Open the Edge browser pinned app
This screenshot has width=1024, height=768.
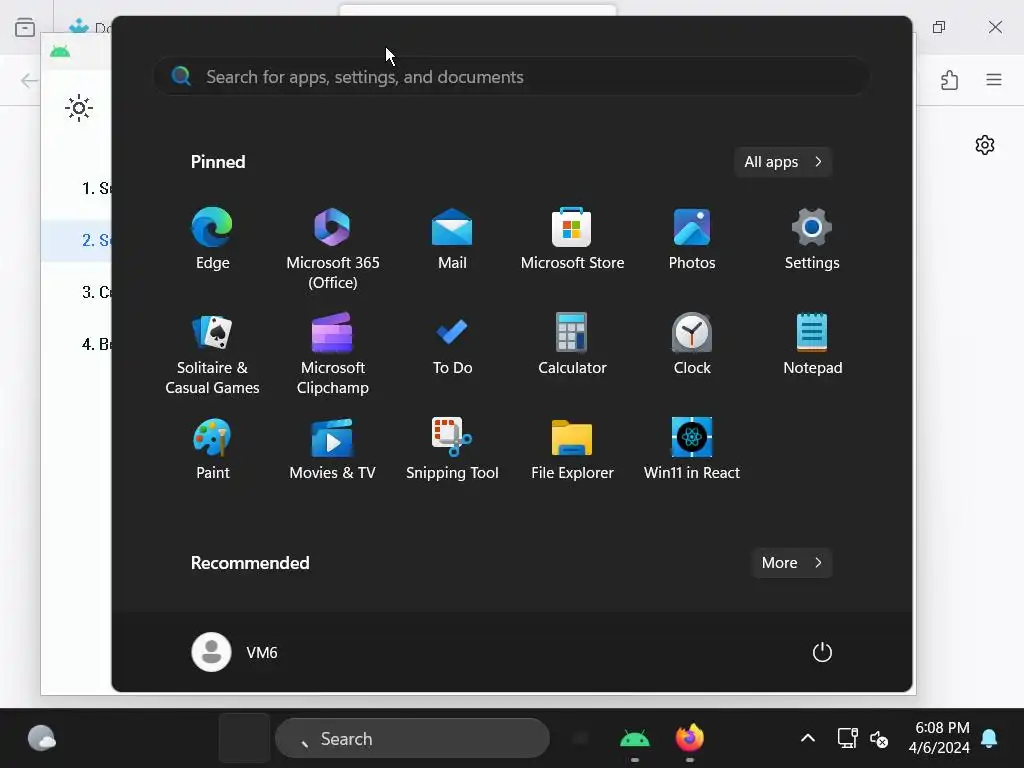point(212,238)
